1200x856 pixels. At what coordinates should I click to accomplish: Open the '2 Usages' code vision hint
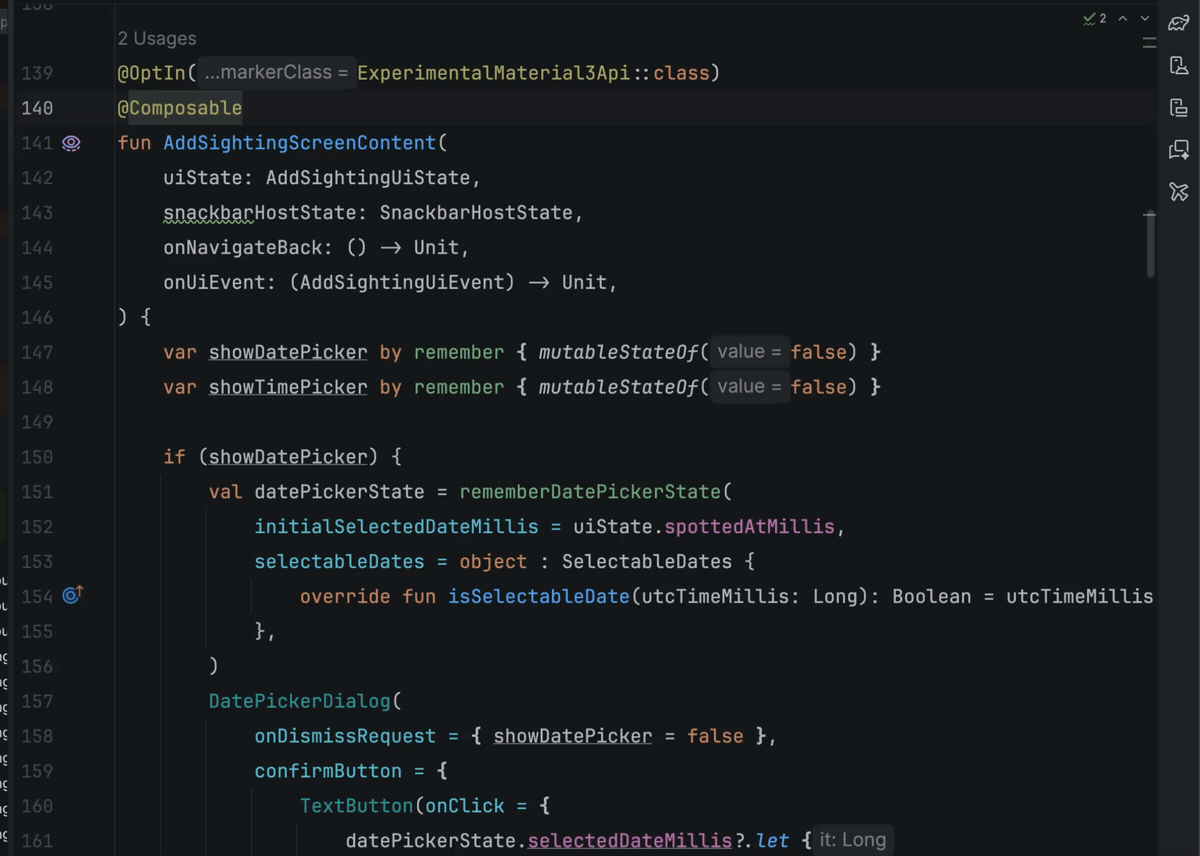coord(157,39)
